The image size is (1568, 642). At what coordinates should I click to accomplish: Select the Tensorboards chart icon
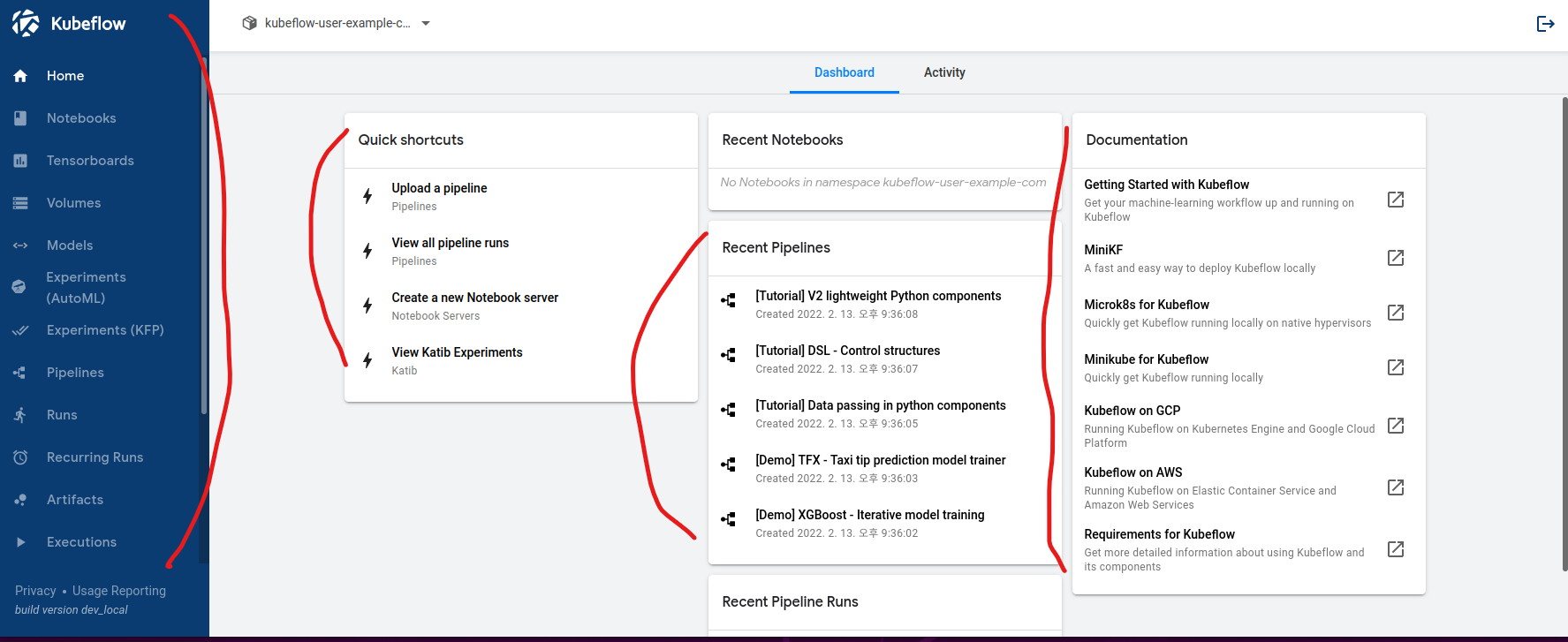(20, 161)
